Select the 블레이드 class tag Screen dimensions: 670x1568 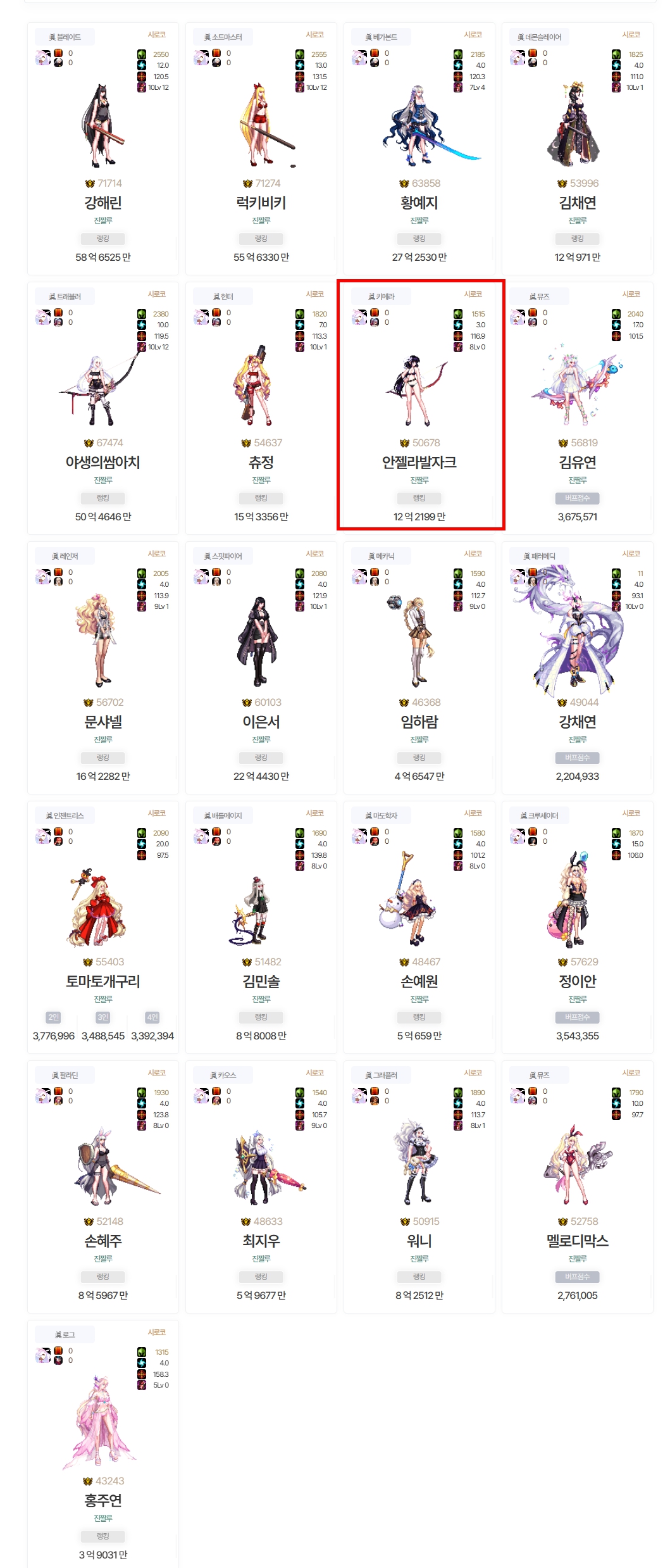(65, 37)
